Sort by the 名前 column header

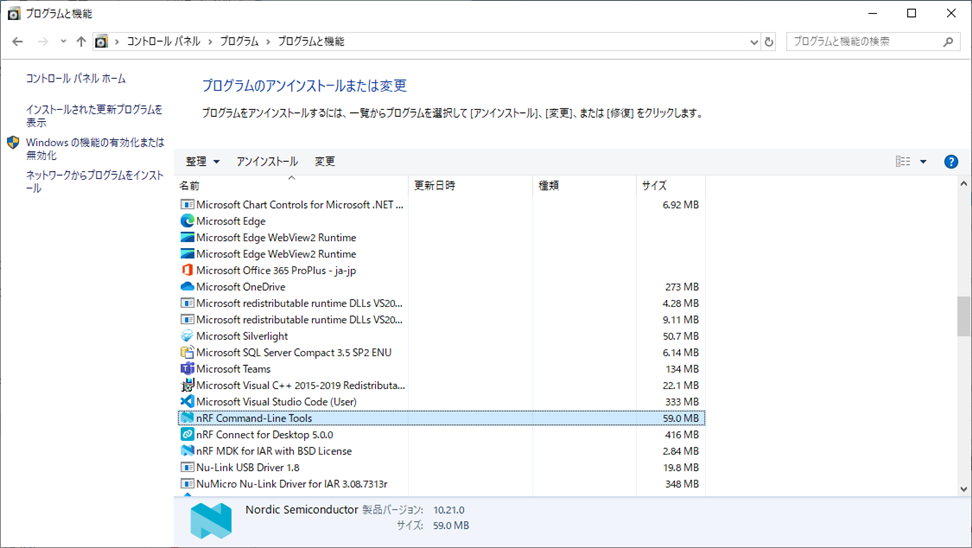click(292, 185)
